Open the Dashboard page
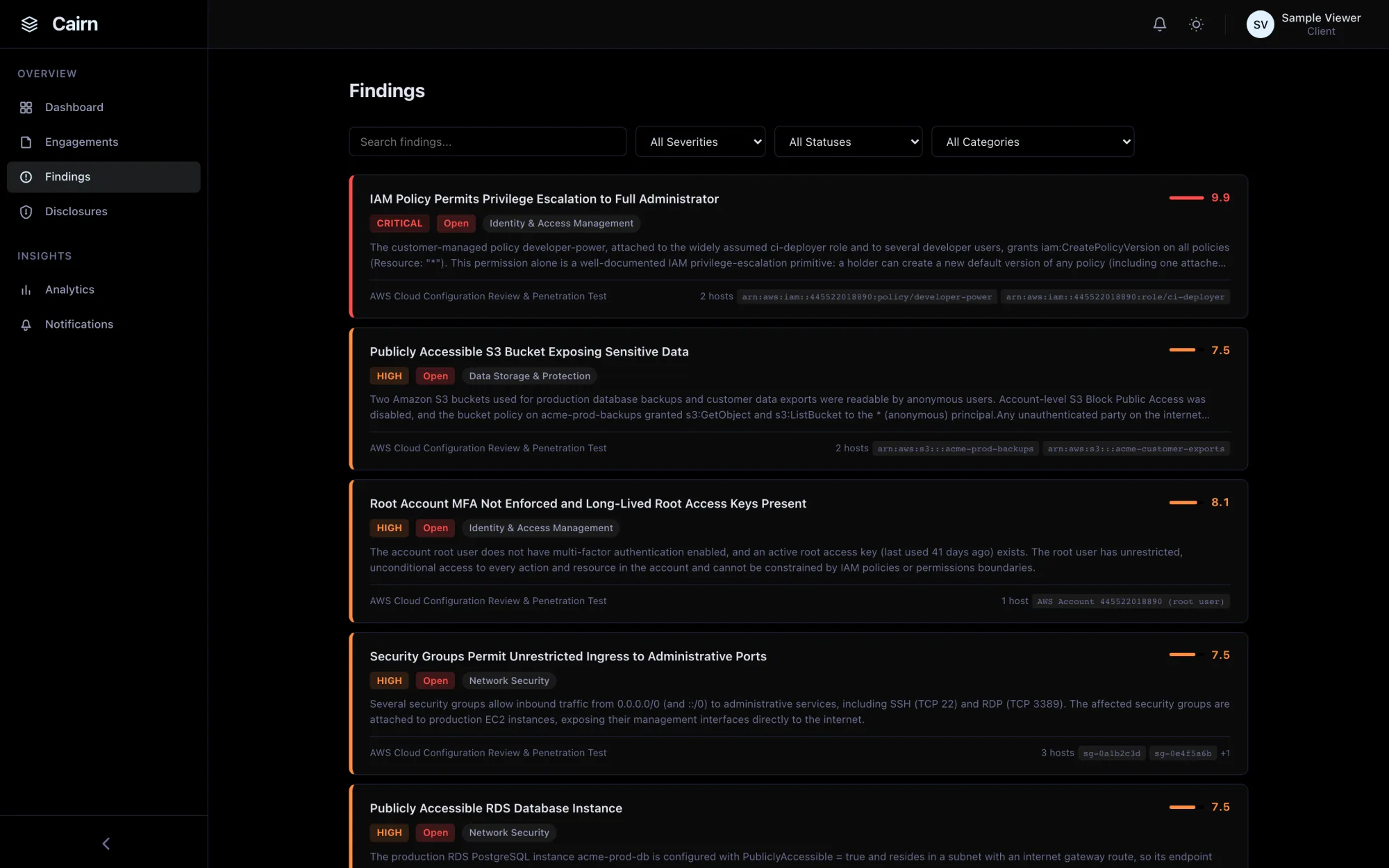The height and width of the screenshot is (868, 1389). pos(103,108)
